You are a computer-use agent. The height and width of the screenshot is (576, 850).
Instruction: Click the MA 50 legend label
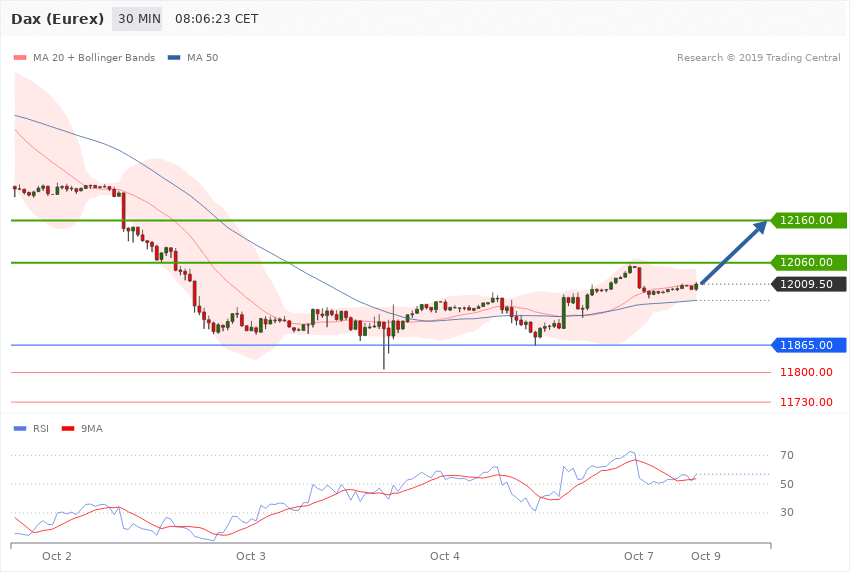click(202, 57)
